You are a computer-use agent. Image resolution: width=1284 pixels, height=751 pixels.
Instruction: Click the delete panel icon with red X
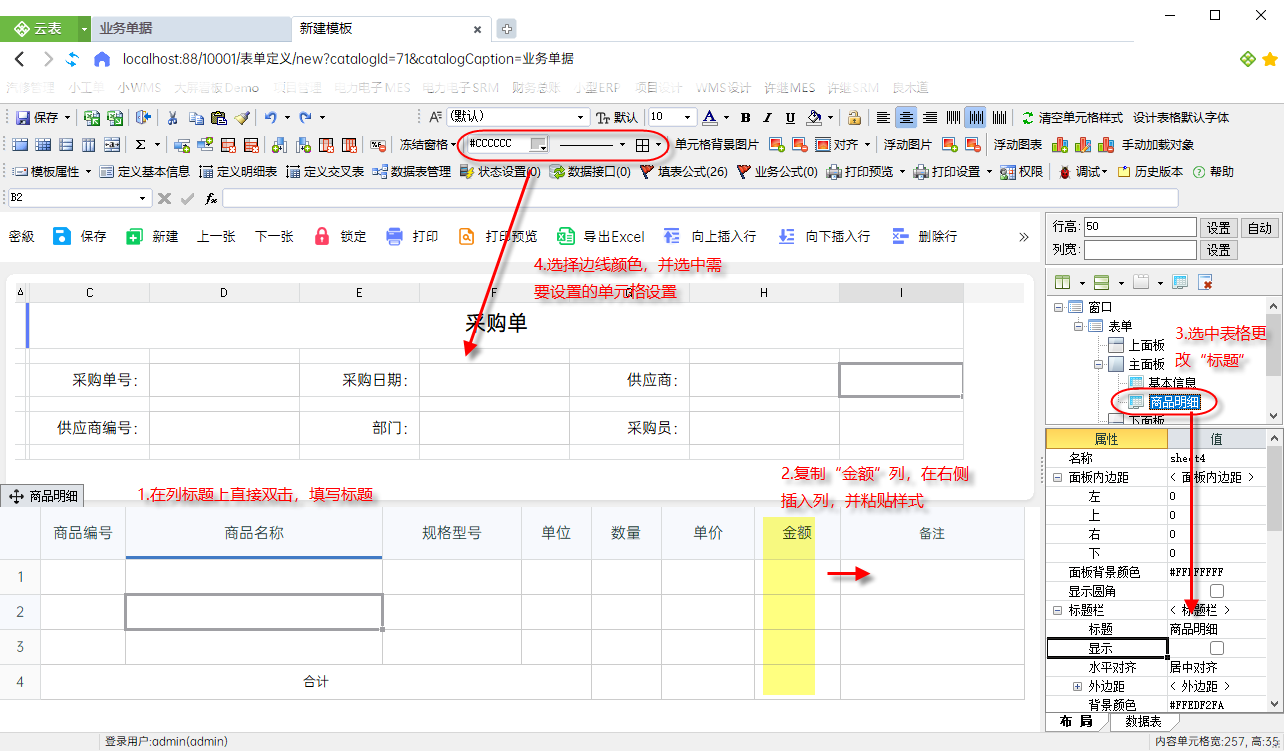(x=1206, y=283)
